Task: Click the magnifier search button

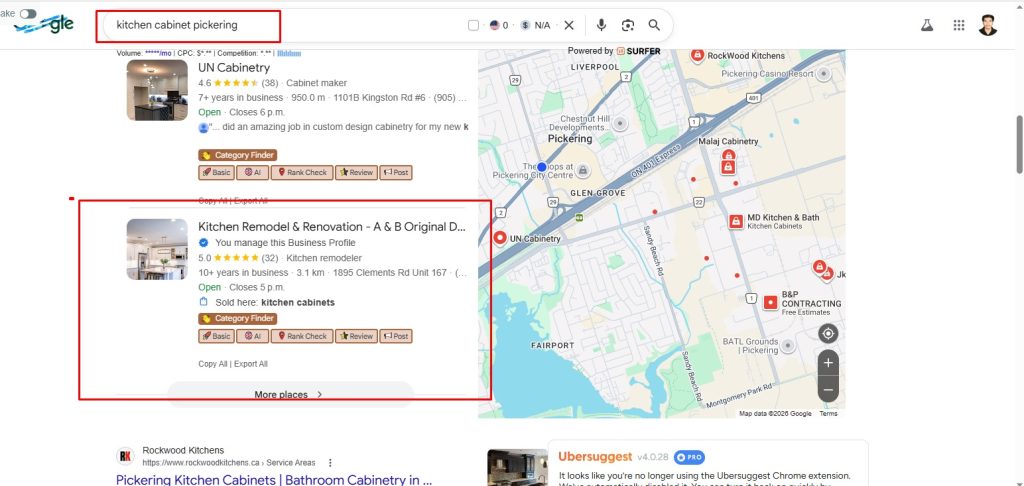Action: 654,25
